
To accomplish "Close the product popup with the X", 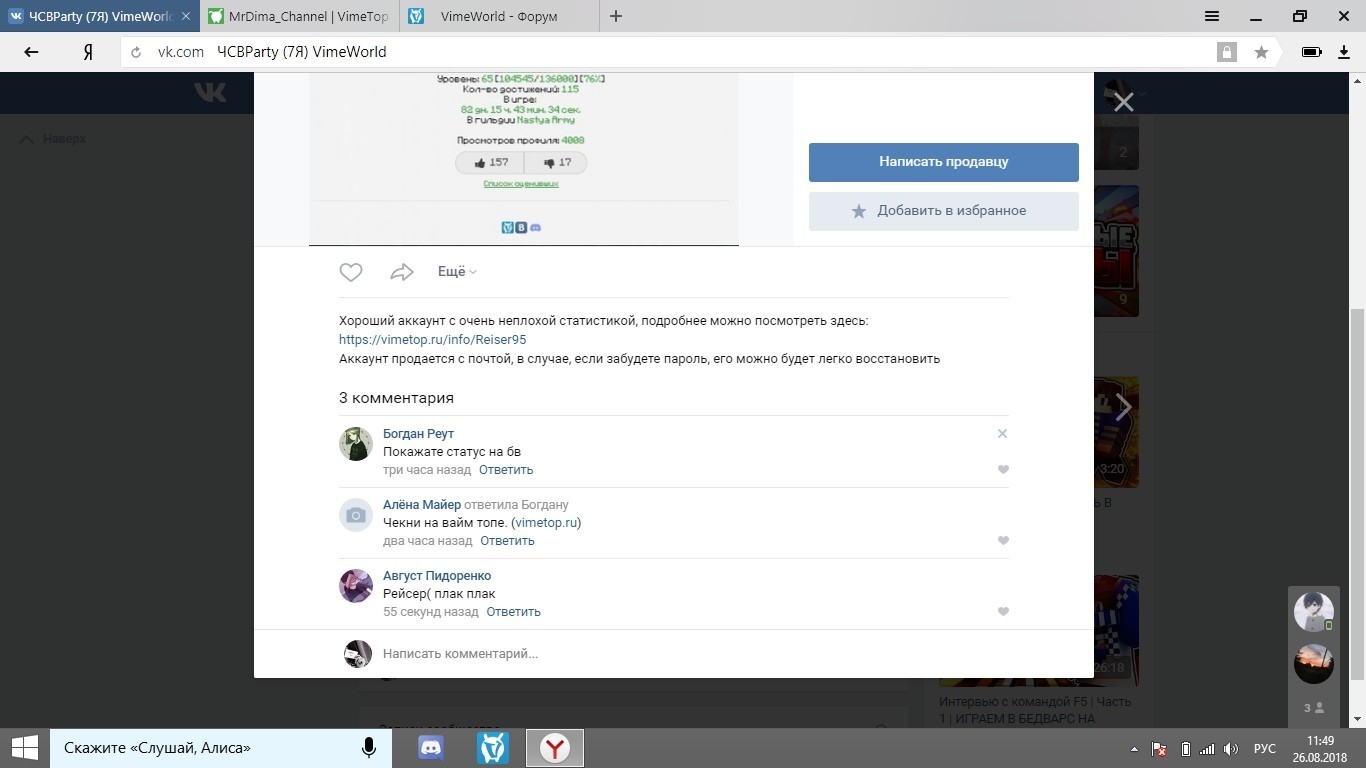I will click(1124, 102).
